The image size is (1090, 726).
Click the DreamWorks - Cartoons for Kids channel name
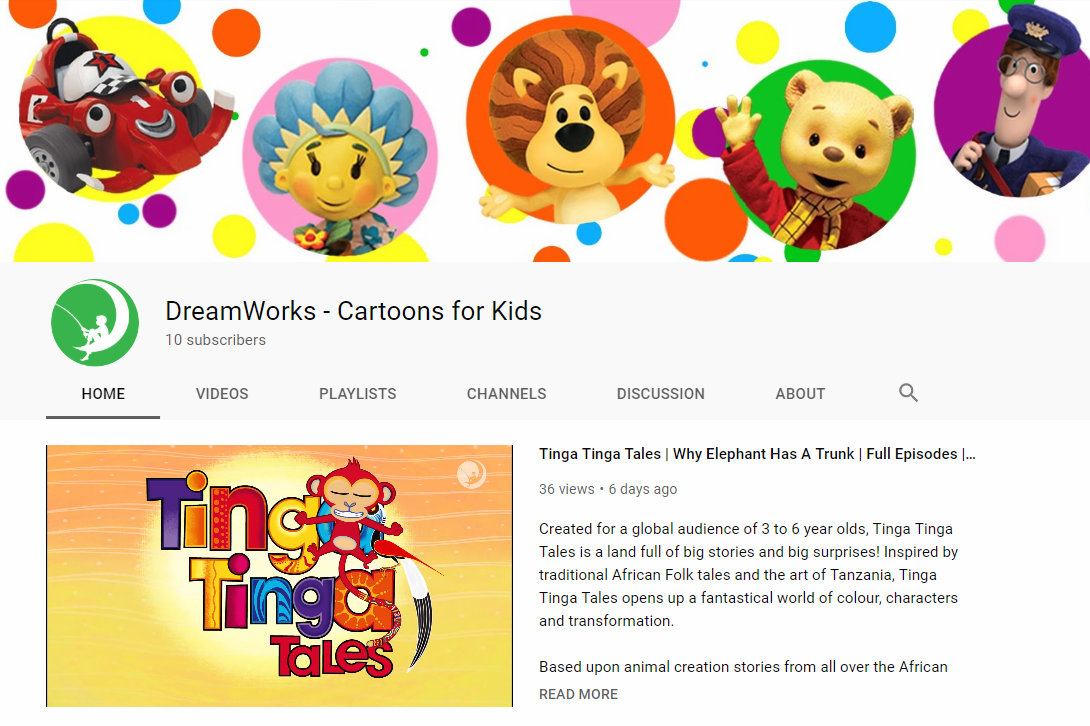(353, 311)
